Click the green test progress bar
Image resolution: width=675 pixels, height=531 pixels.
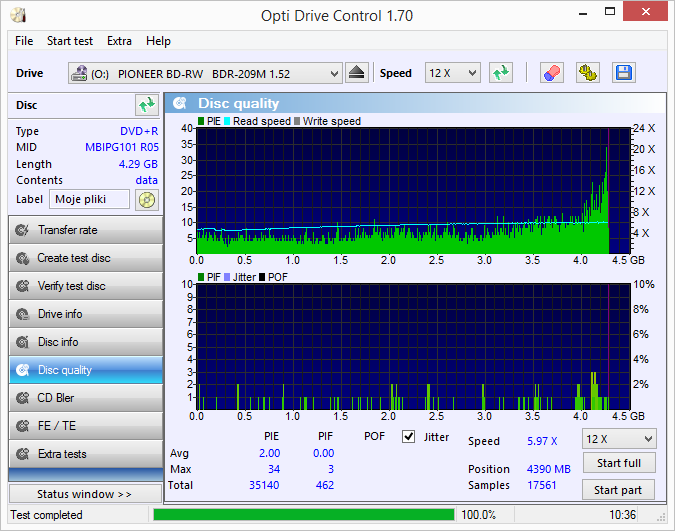pos(303,515)
